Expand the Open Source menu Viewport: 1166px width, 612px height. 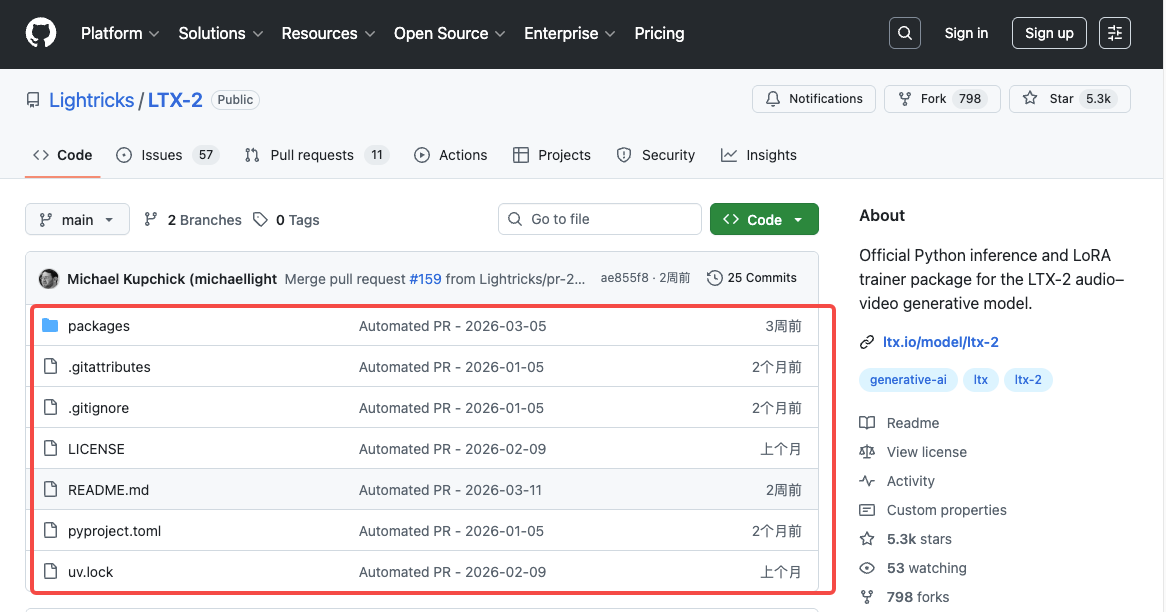coord(449,33)
